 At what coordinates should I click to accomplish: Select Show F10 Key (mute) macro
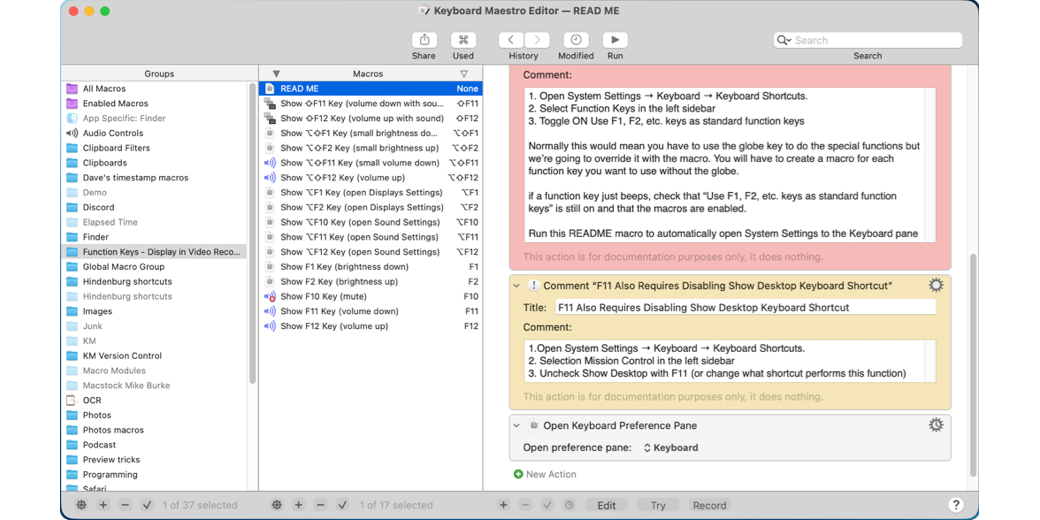371,296
